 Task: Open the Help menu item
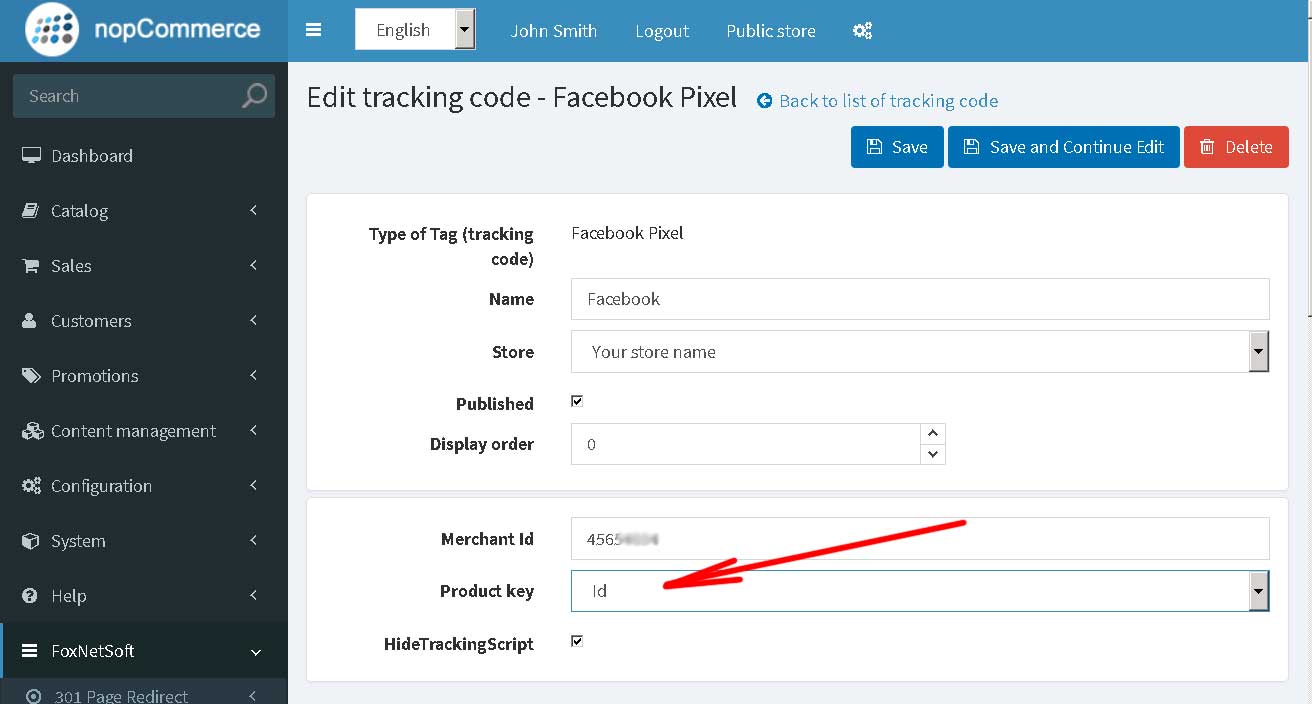point(144,595)
